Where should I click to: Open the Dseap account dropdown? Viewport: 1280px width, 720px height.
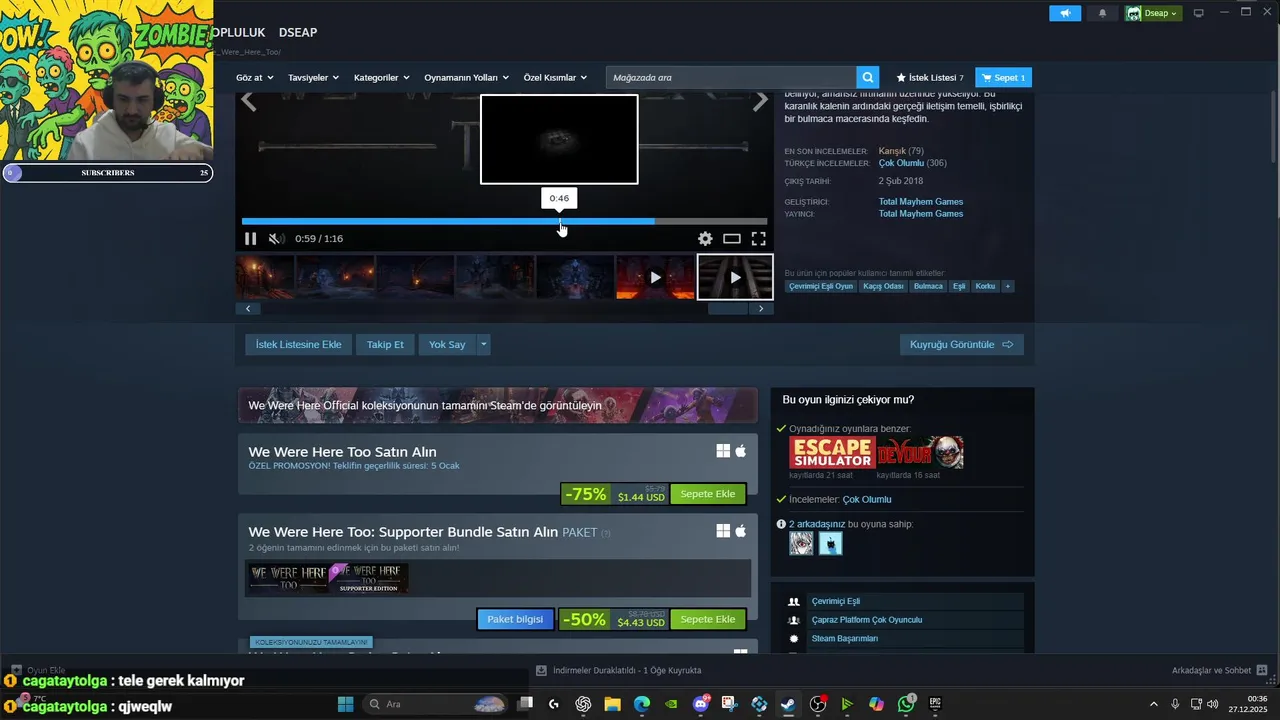[1152, 13]
